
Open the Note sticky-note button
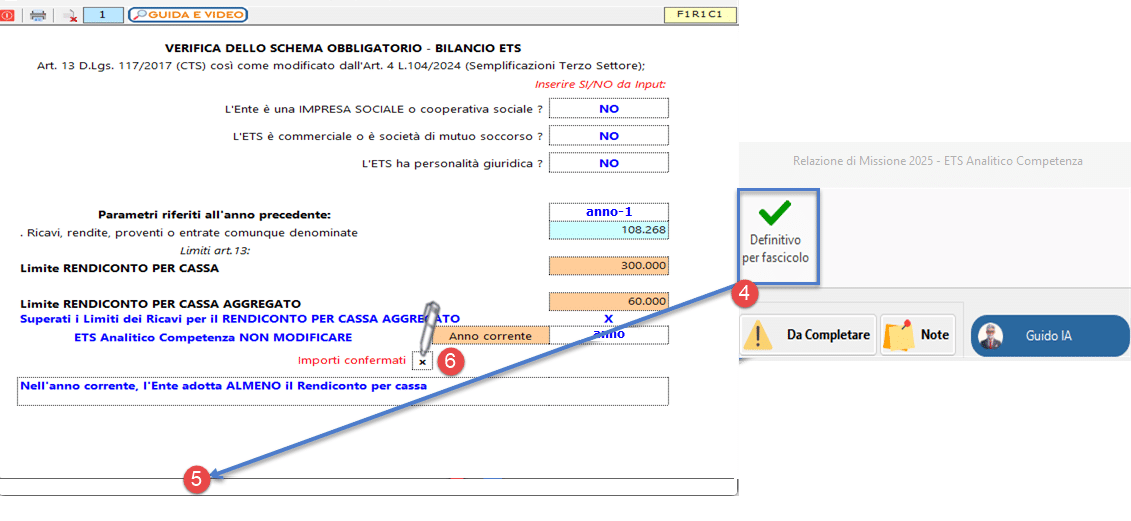[917, 335]
